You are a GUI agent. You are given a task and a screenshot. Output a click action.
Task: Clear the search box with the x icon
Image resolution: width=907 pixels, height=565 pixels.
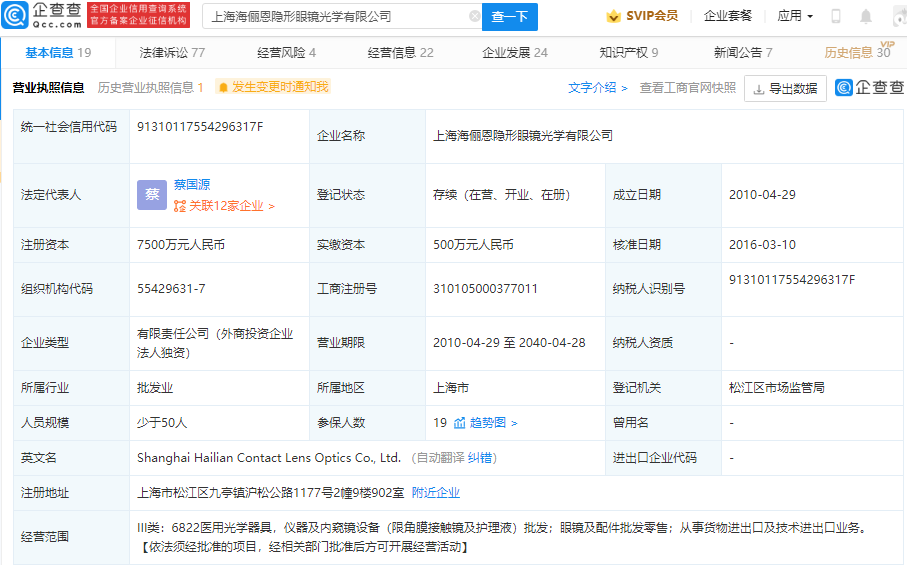tap(474, 16)
